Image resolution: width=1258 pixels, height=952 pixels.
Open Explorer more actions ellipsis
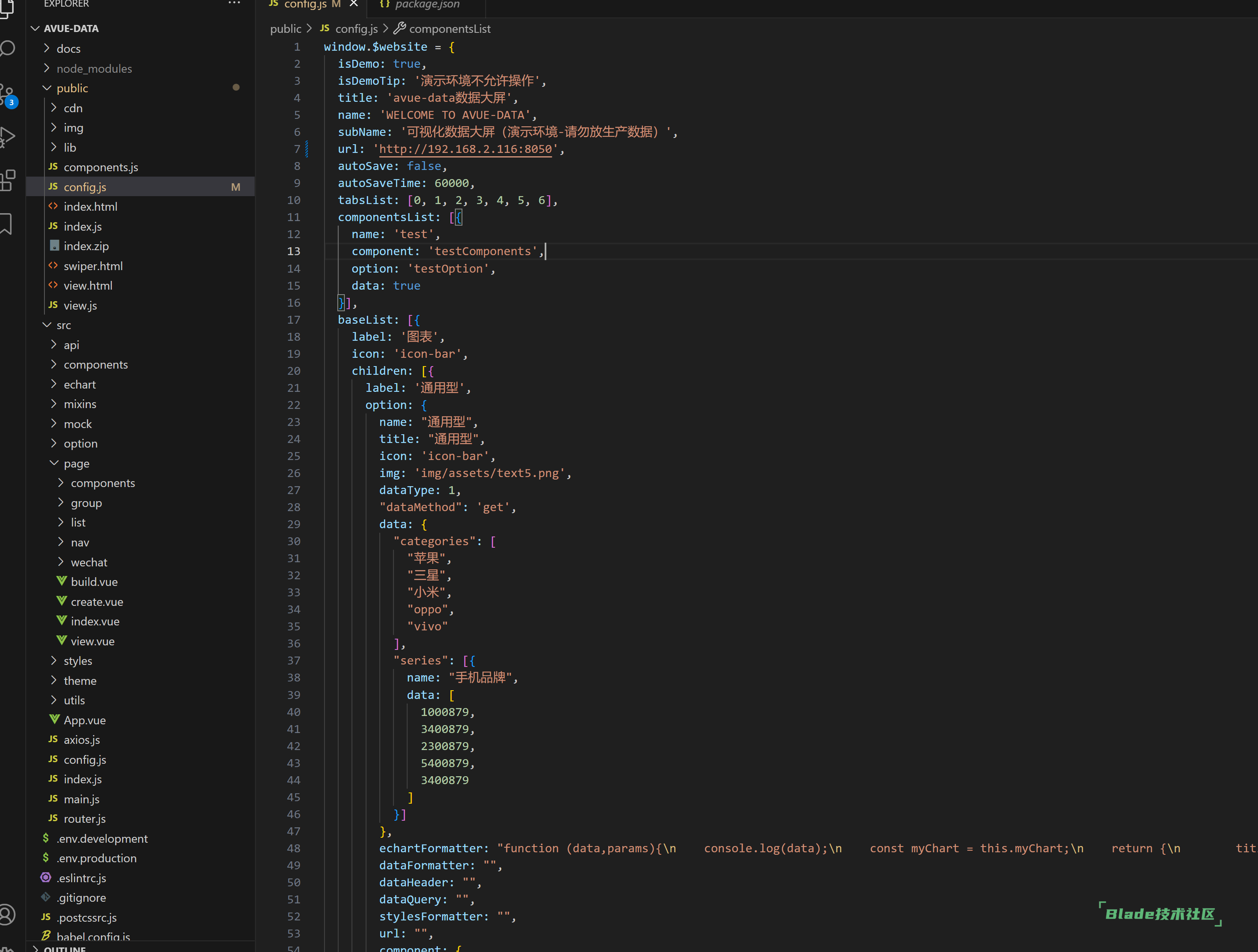pyautogui.click(x=234, y=3)
